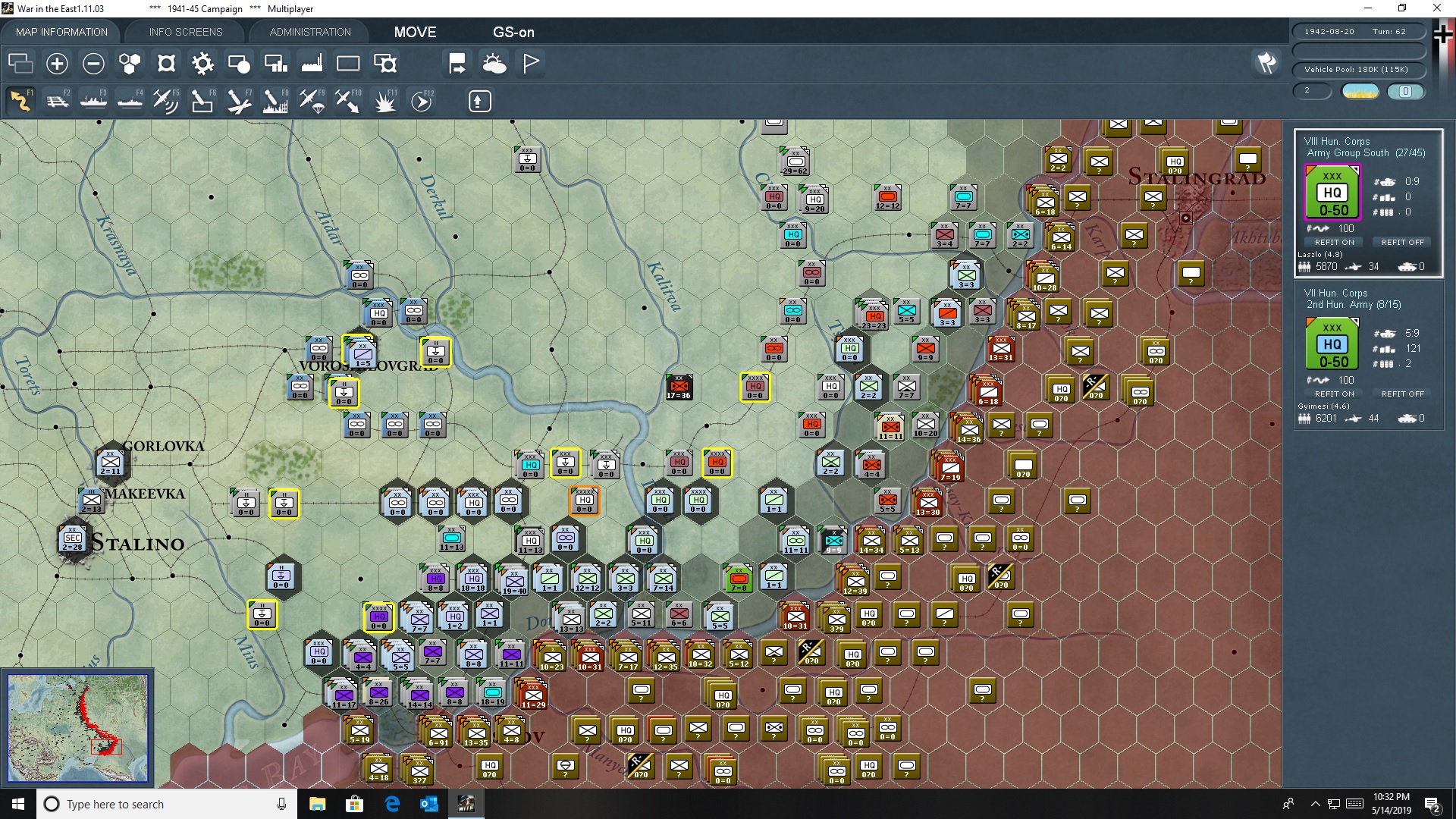Switch to the INFO SCREENS tab
This screenshot has height=819, width=1456.
pyautogui.click(x=186, y=32)
